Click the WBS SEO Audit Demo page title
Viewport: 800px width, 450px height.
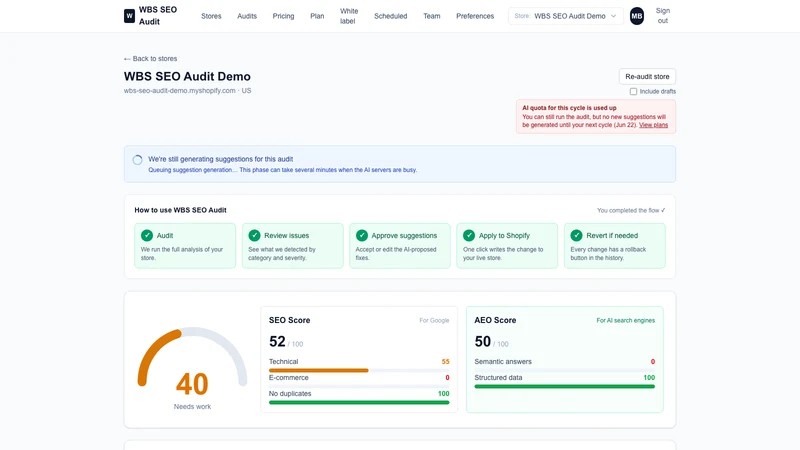pos(187,77)
